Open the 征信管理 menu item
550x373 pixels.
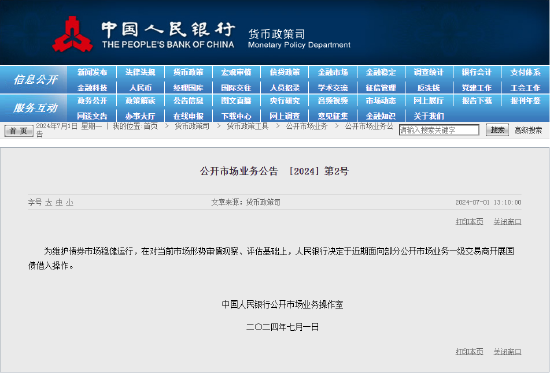pyautogui.click(x=381, y=87)
